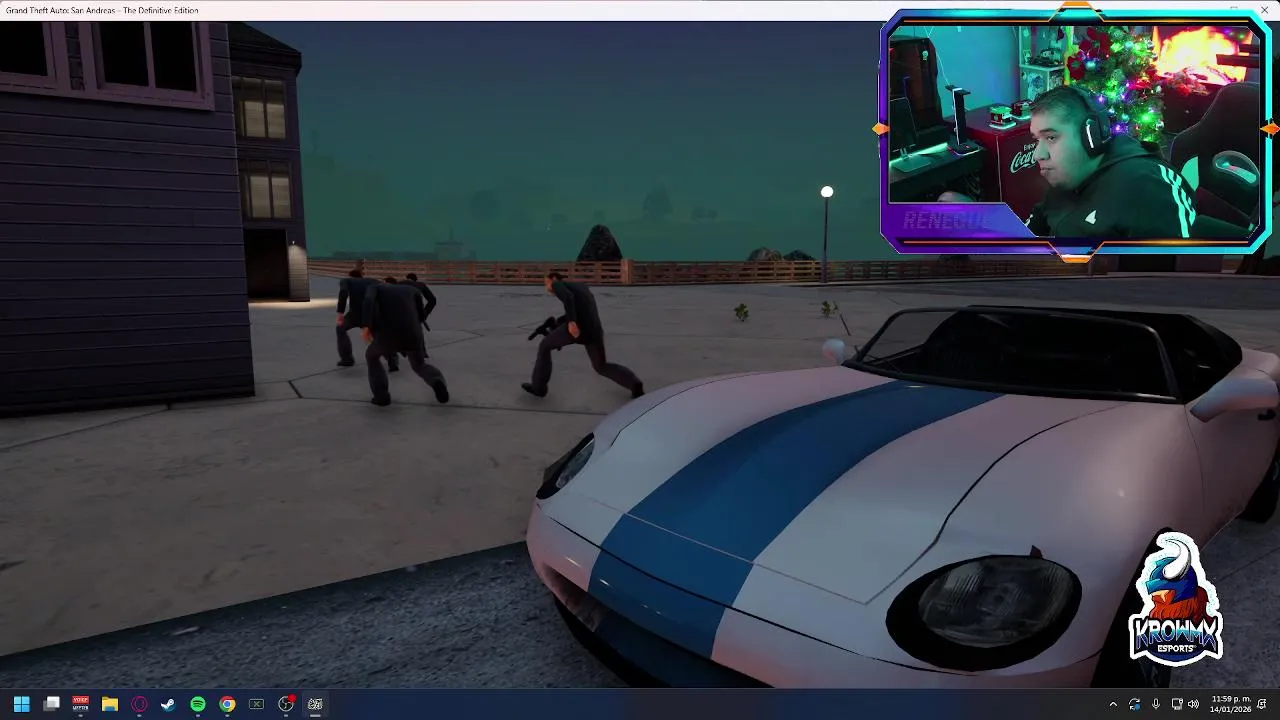The width and height of the screenshot is (1280, 720).
Task: Show hidden system tray icons
Action: click(x=1113, y=705)
